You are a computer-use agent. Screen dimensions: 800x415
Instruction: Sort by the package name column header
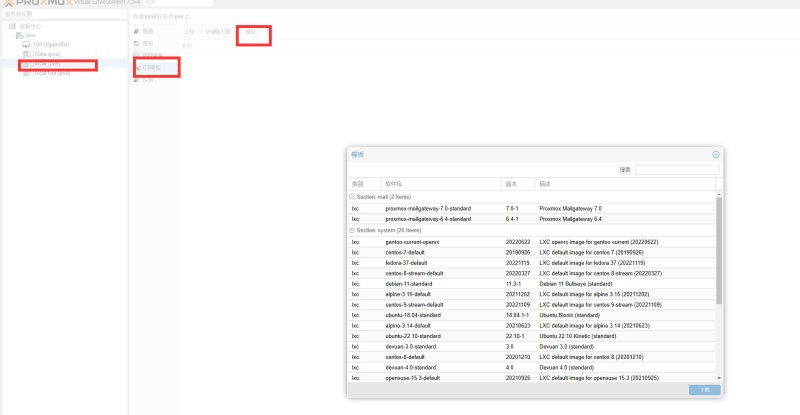point(441,184)
